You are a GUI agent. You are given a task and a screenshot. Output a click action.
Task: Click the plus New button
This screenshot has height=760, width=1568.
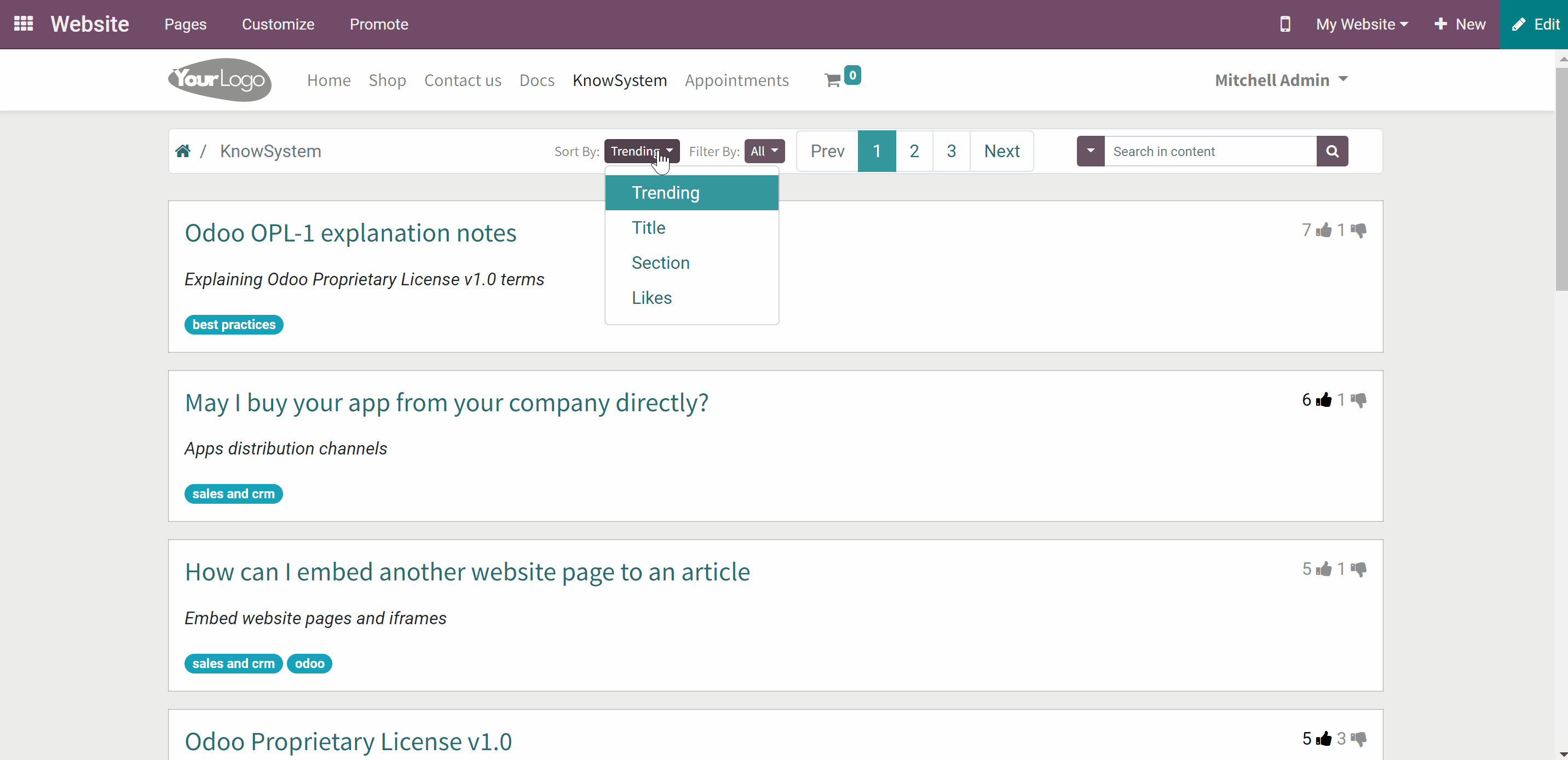pyautogui.click(x=1460, y=24)
